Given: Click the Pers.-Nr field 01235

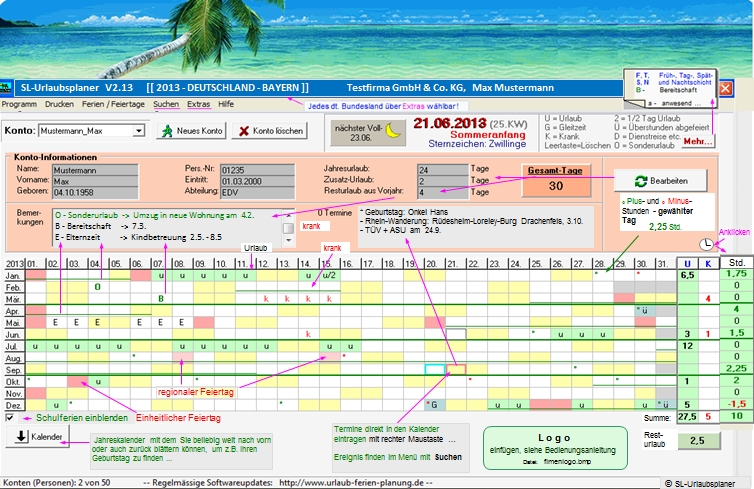Looking at the screenshot, I should pyautogui.click(x=257, y=170).
